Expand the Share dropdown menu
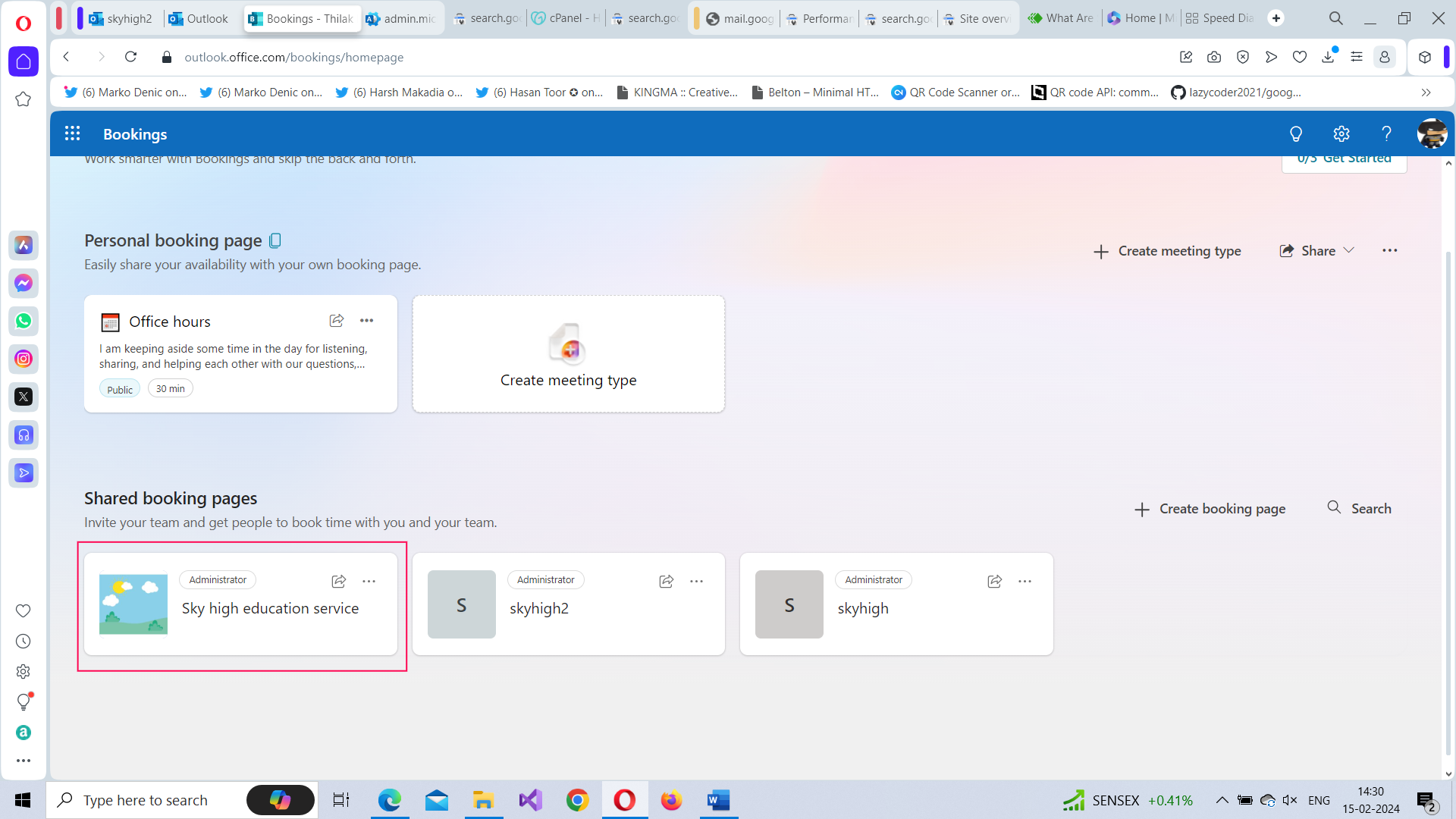Screen dimensions: 1456x819 [1316, 251]
